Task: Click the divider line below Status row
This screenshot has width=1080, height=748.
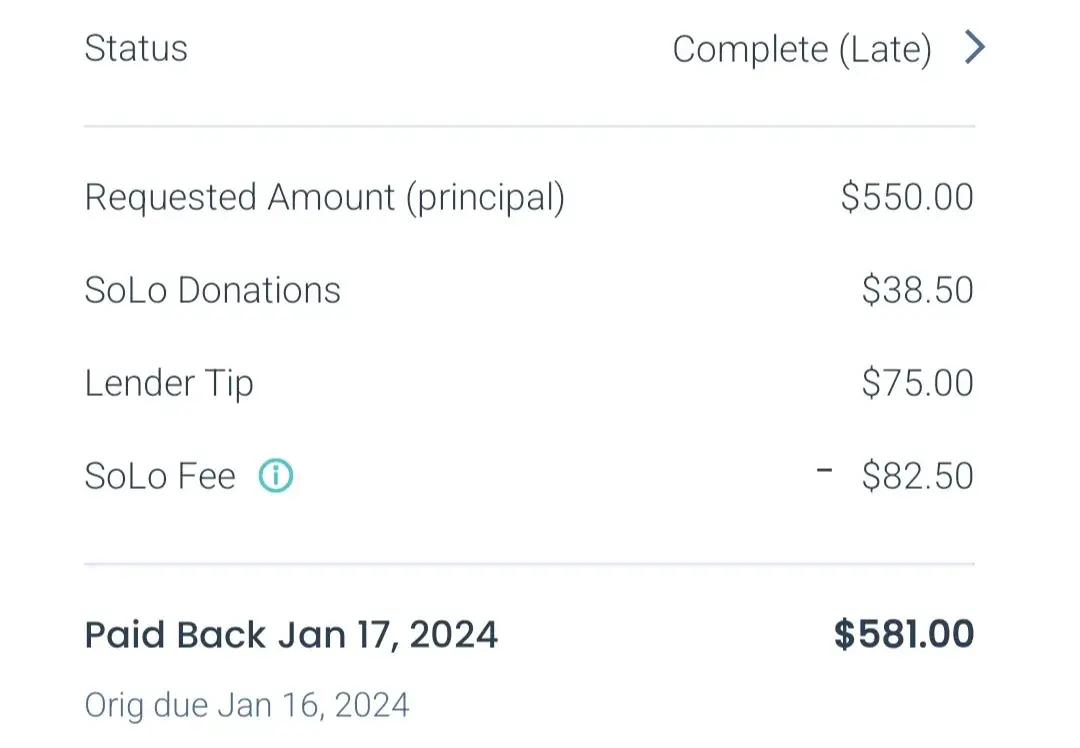Action: point(529,127)
